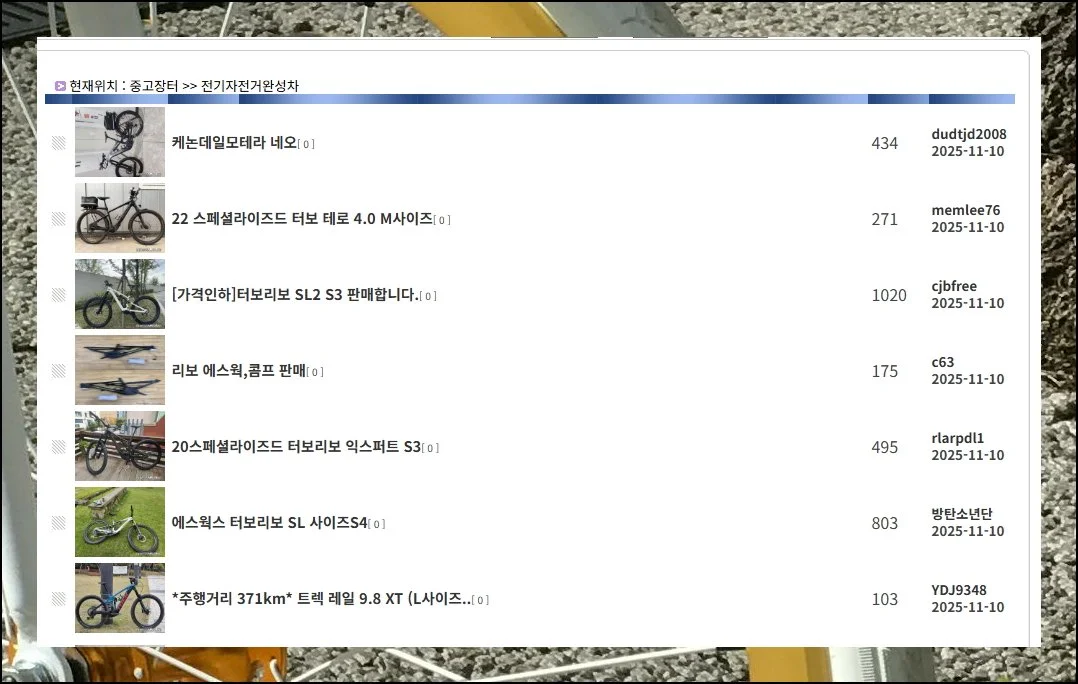
Task: Open 중고장터 in the breadcrumb path
Action: pyautogui.click(x=153, y=86)
